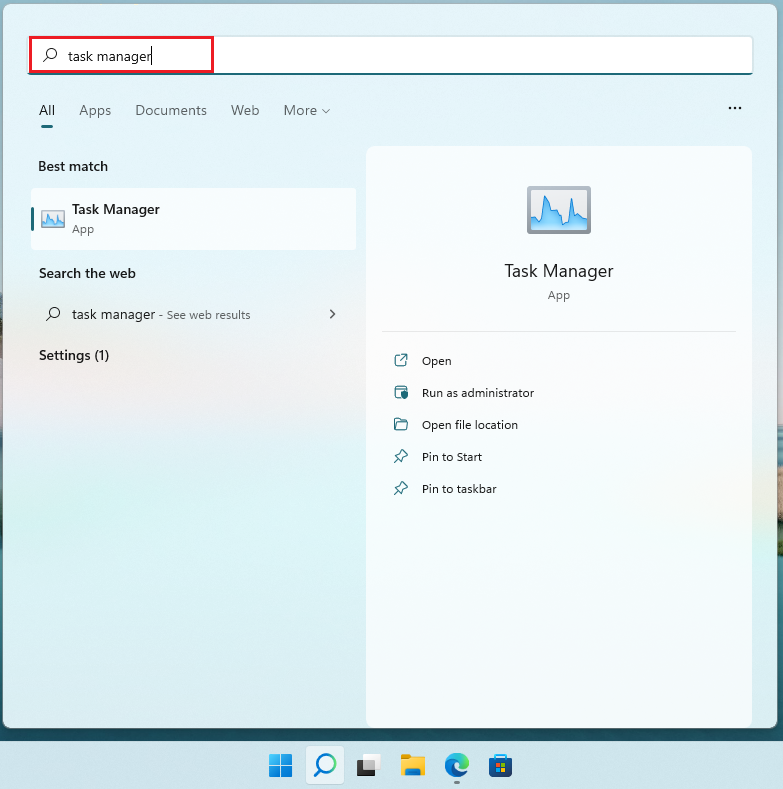
Task: Switch to the Documents filter tab
Action: coord(171,110)
